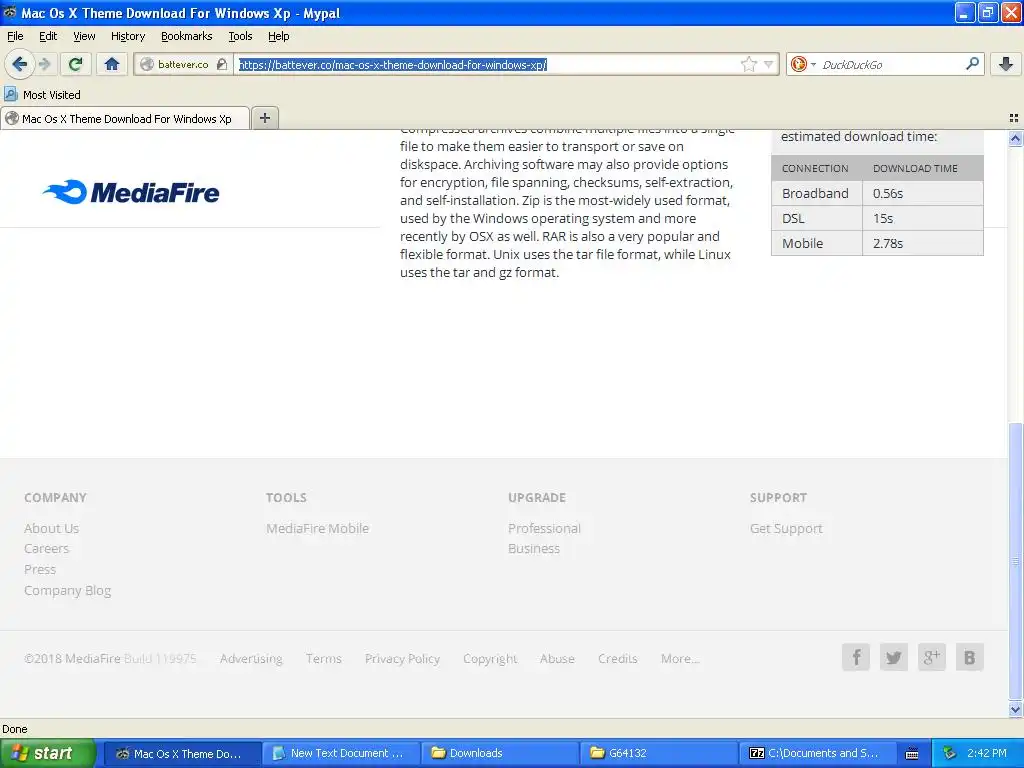Click the MediaFire logo
This screenshot has height=768, width=1024.
tap(131, 192)
